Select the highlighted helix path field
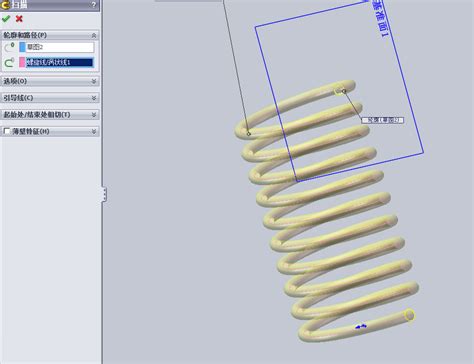The width and height of the screenshot is (474, 364). click(60, 62)
